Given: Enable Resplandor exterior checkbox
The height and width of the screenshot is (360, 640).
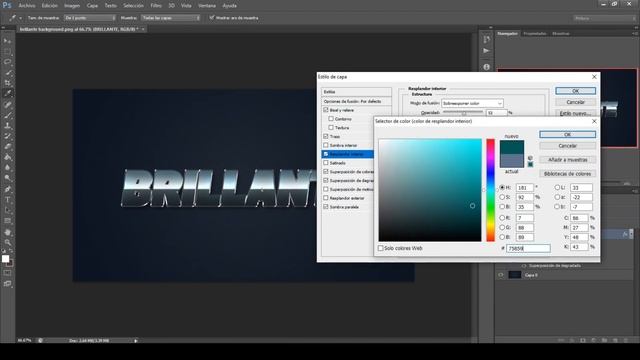Looking at the screenshot, I should [326, 198].
